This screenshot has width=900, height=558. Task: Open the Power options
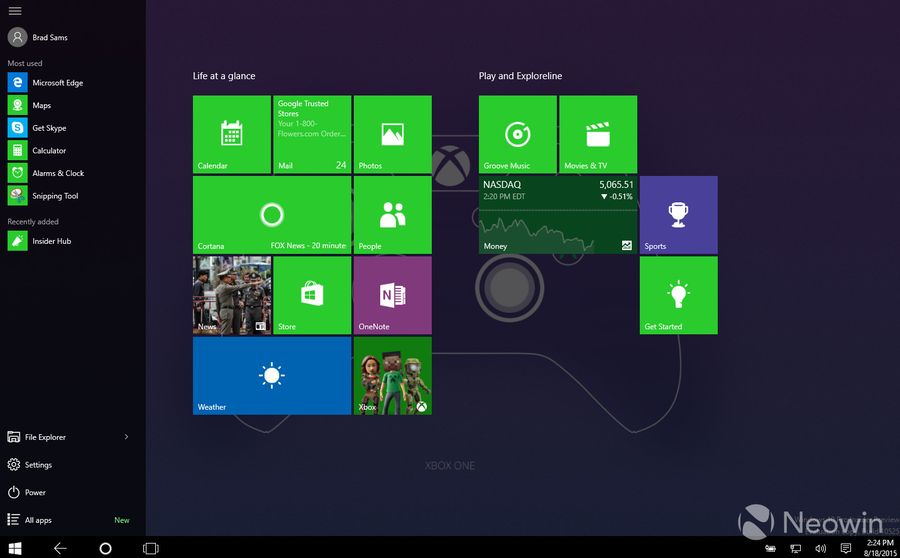(x=26, y=492)
